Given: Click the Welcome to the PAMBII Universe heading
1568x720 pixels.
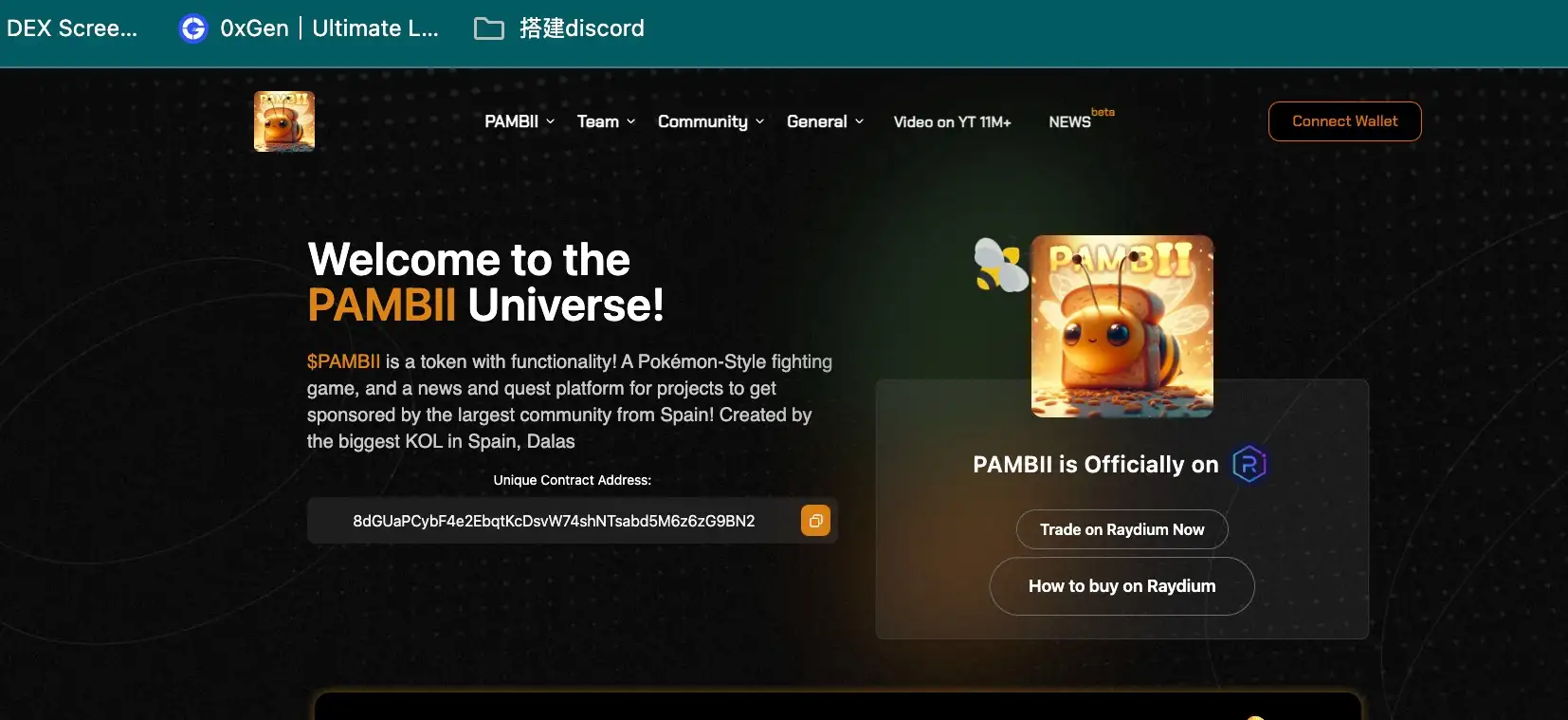Looking at the screenshot, I should tap(485, 282).
